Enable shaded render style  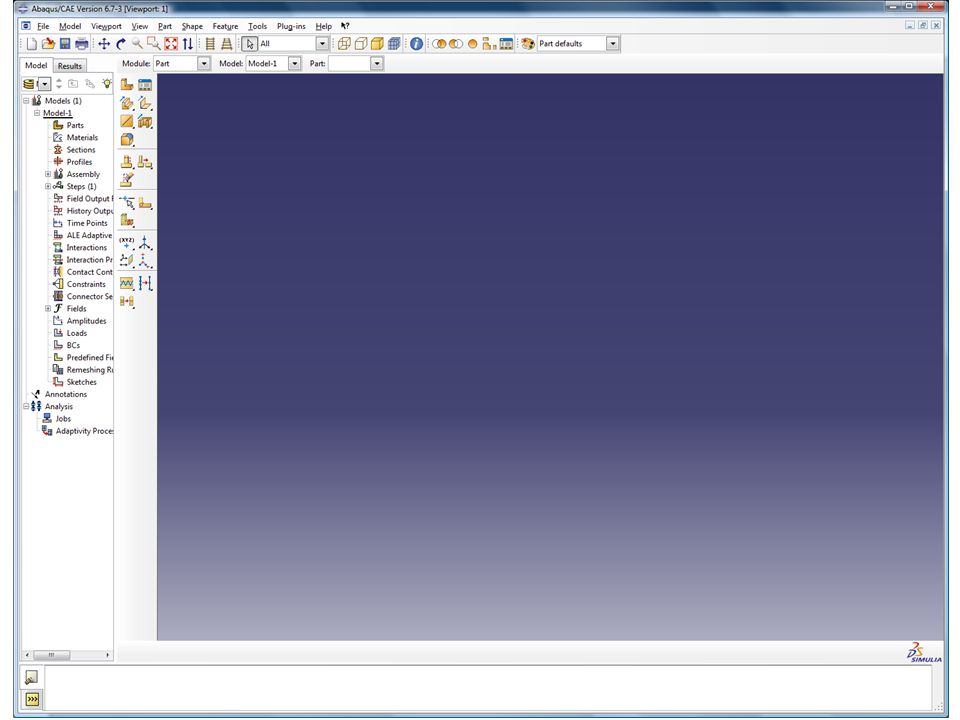(x=377, y=44)
